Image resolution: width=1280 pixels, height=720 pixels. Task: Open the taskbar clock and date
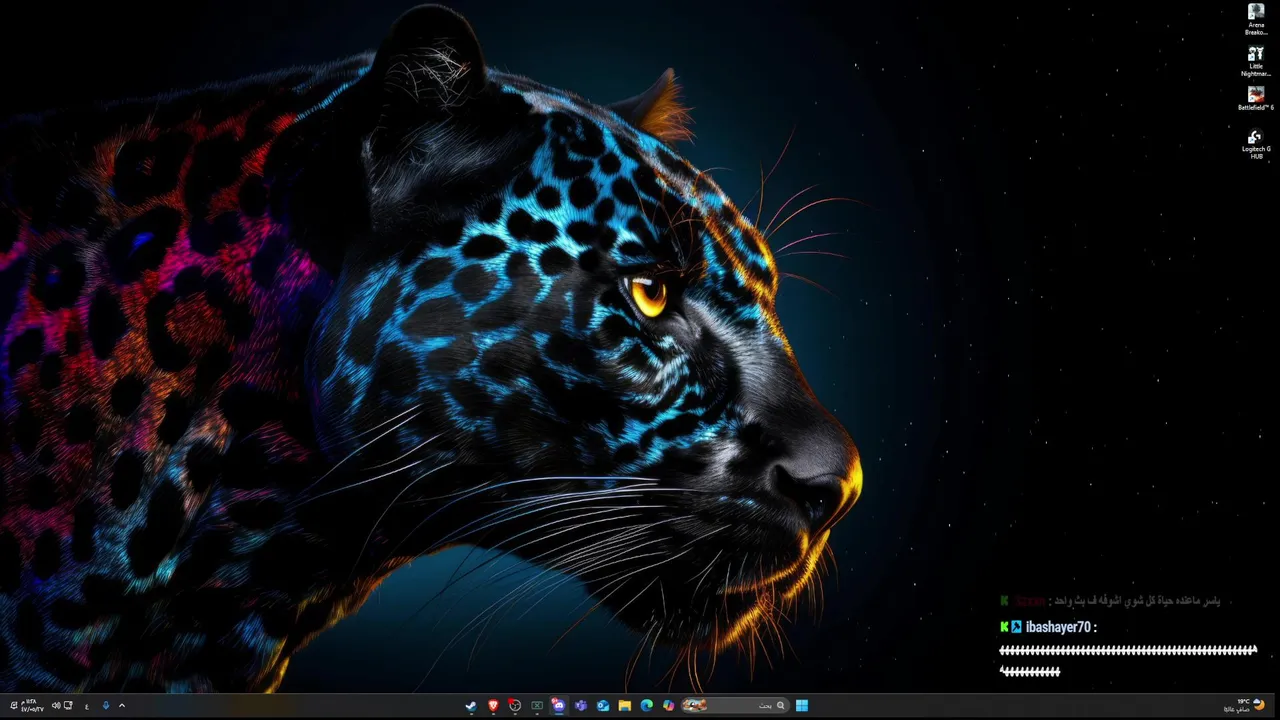[32, 705]
